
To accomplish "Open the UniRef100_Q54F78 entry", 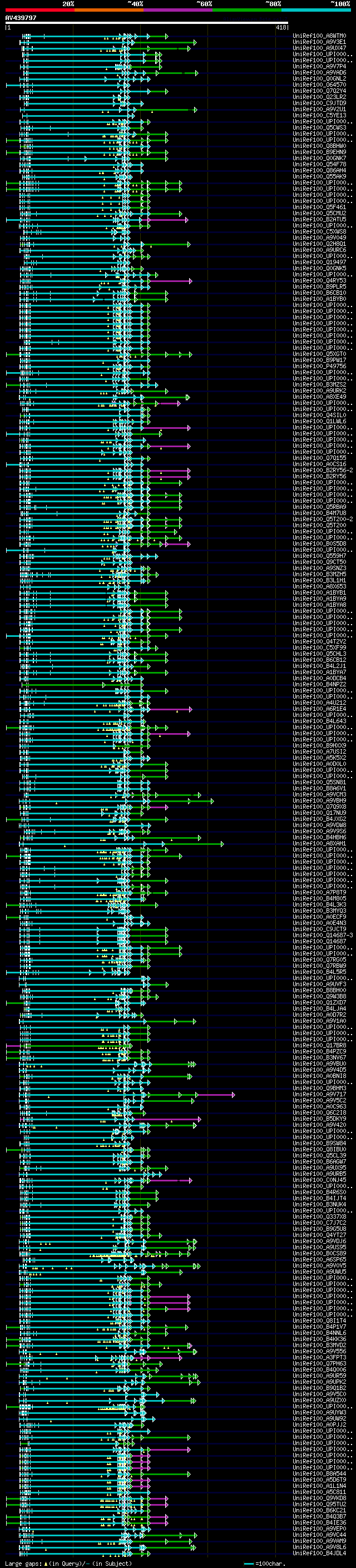I will point(319,164).
